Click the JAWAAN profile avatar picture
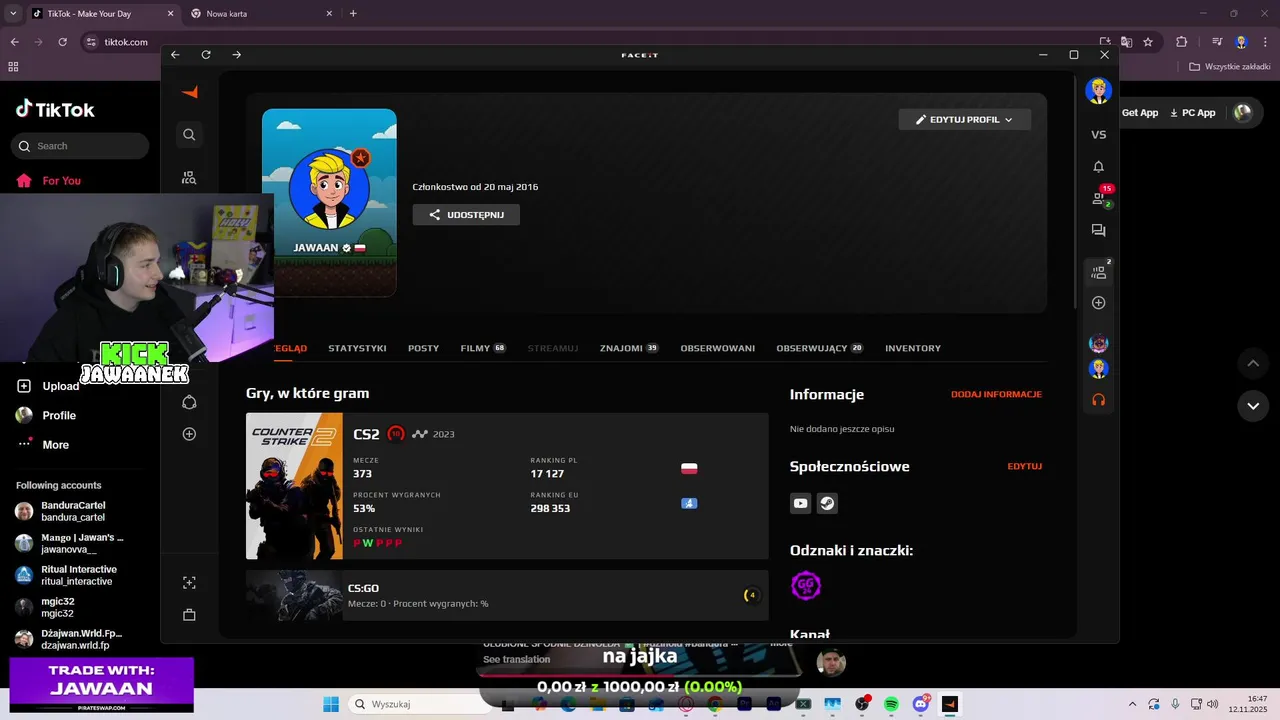The width and height of the screenshot is (1280, 720). pos(329,188)
